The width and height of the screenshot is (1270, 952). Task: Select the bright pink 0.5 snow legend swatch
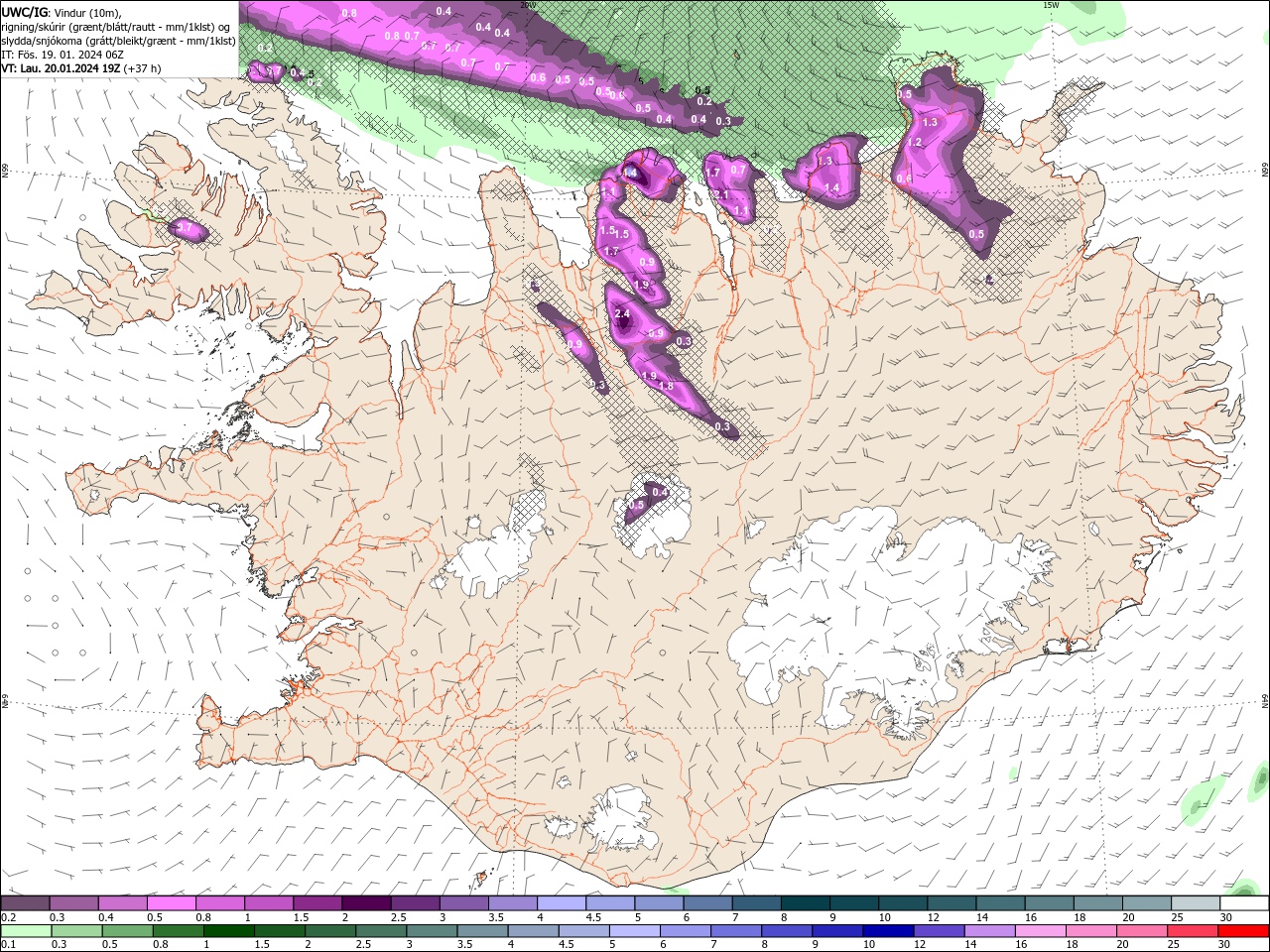tap(172, 903)
